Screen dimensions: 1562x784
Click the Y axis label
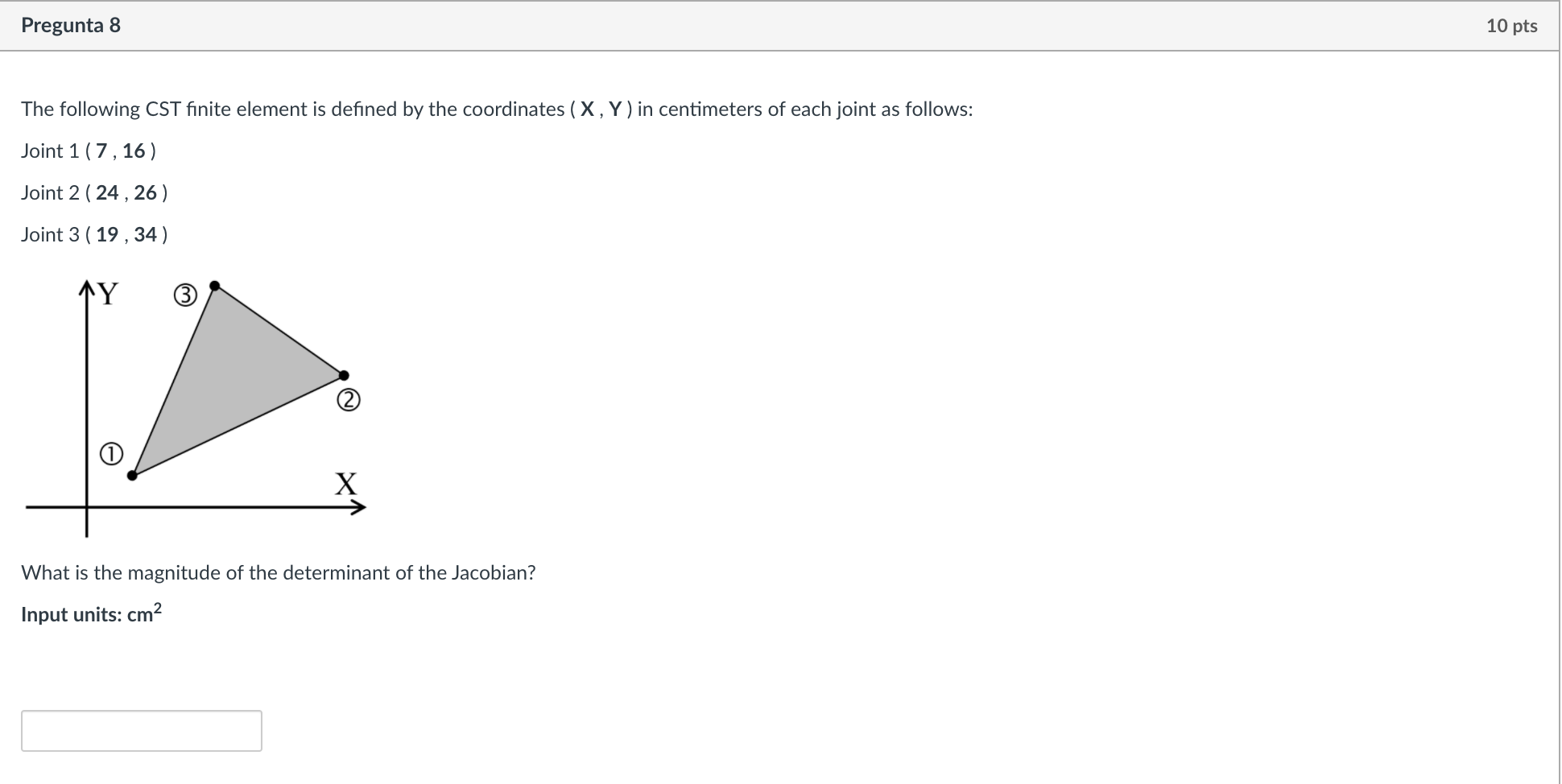pos(107,293)
